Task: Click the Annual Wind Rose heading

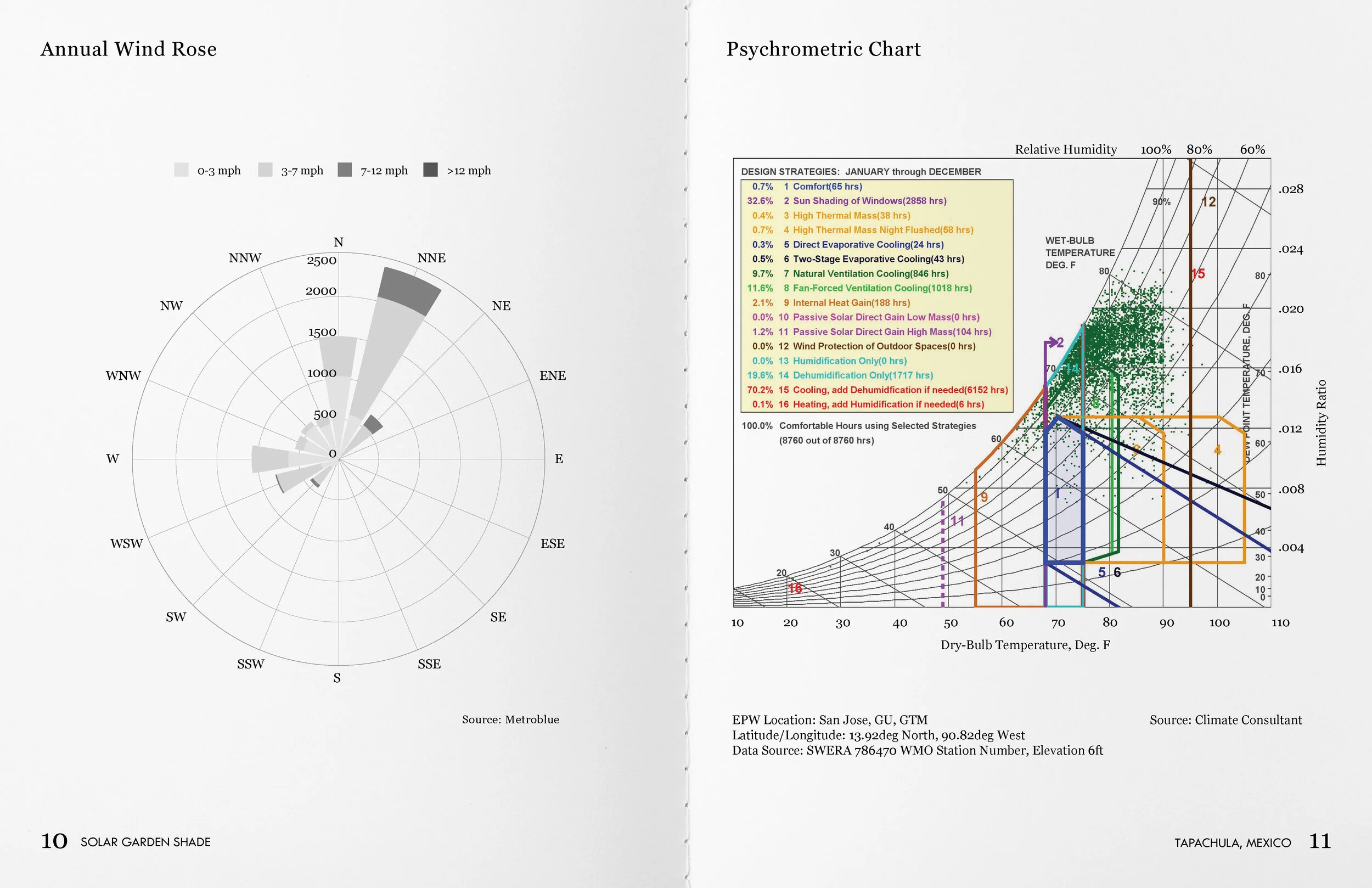Action: tap(128, 49)
